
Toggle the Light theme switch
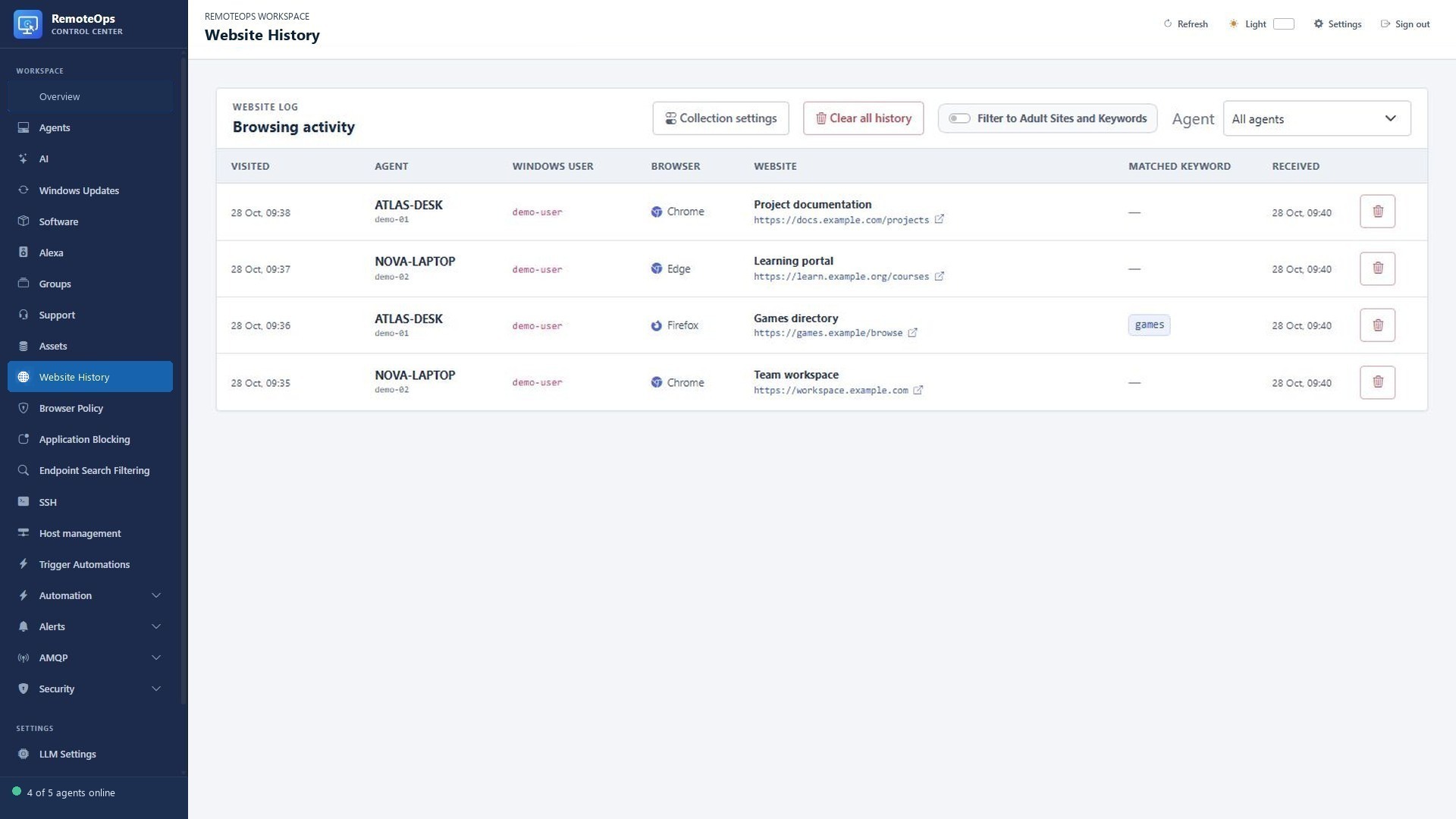(x=1283, y=24)
